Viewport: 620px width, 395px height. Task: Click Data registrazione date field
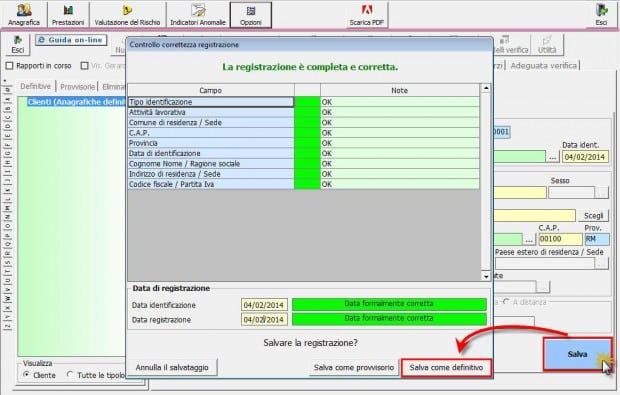coord(264,319)
